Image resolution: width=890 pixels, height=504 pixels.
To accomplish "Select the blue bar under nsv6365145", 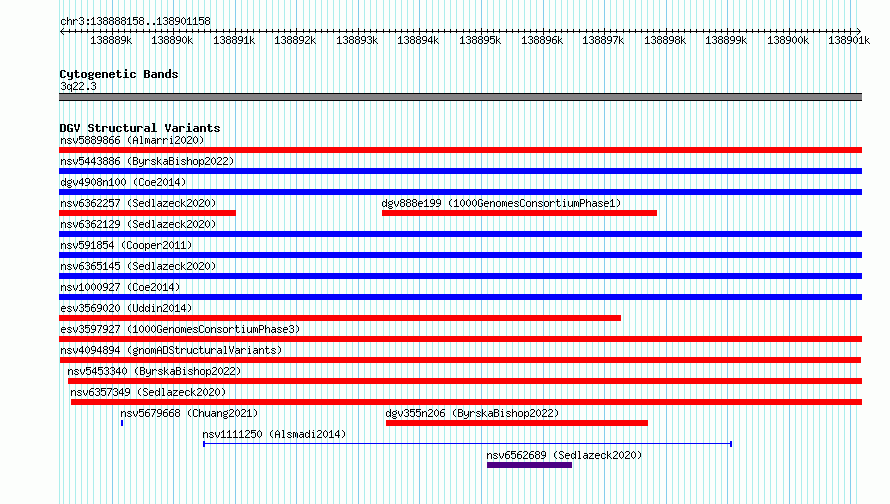I will 460,276.
